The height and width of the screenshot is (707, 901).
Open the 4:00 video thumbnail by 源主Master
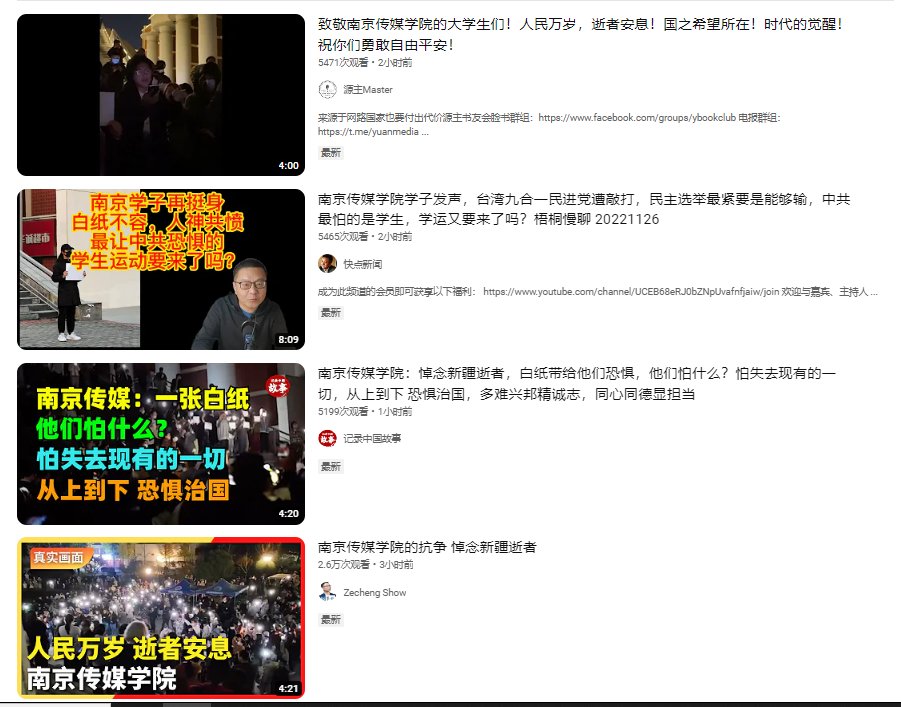coord(161,95)
